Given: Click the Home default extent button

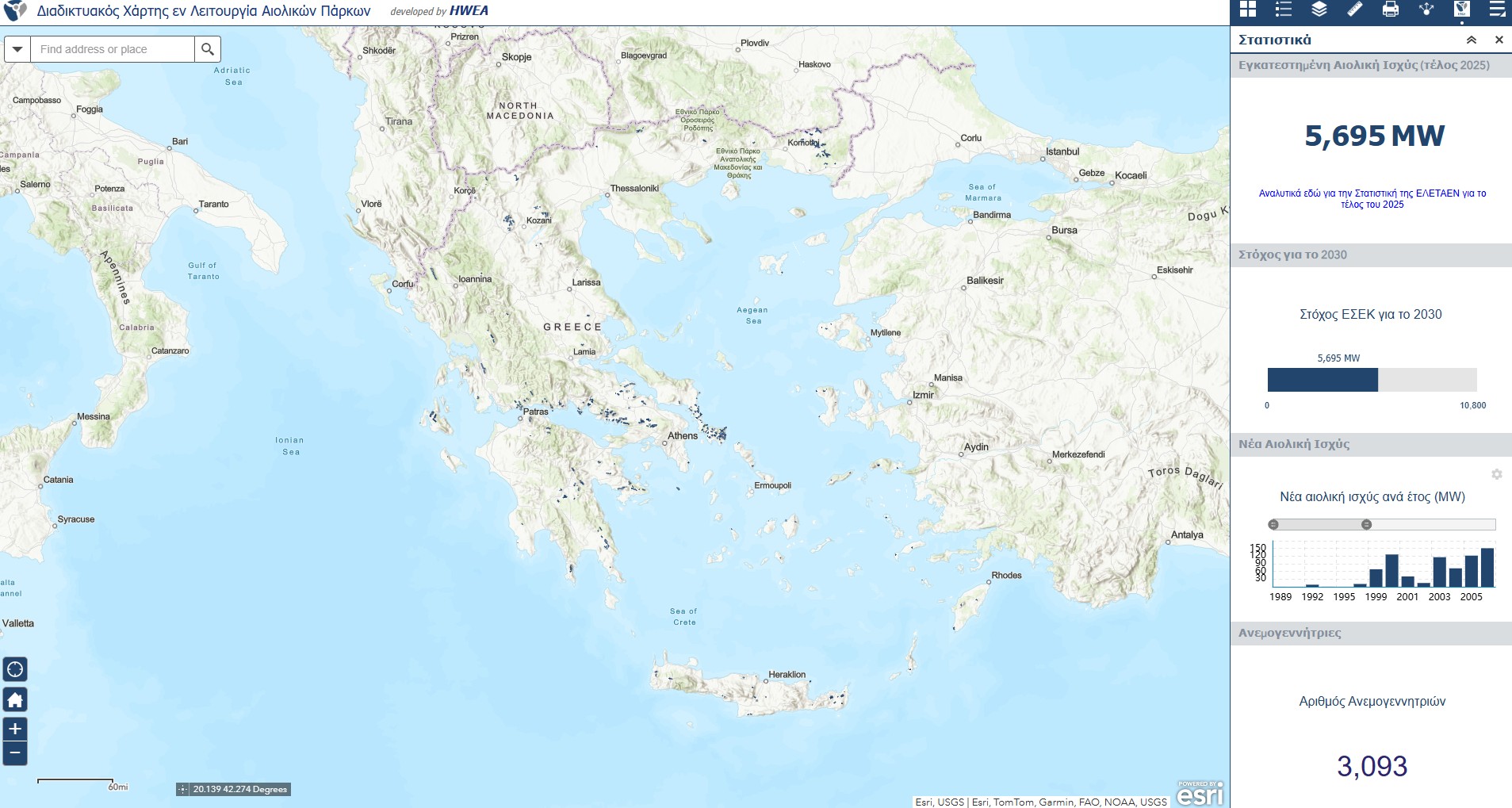Looking at the screenshot, I should click(14, 700).
